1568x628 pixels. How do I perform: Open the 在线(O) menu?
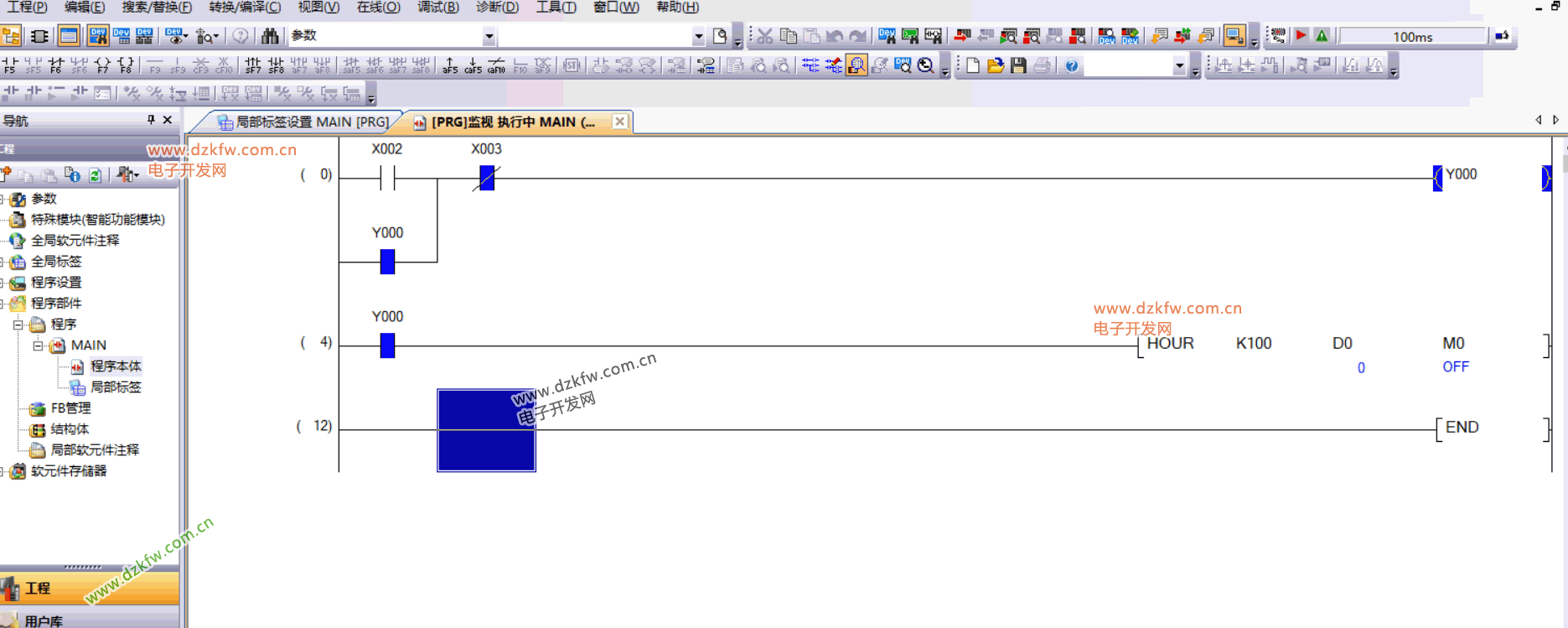click(x=378, y=8)
